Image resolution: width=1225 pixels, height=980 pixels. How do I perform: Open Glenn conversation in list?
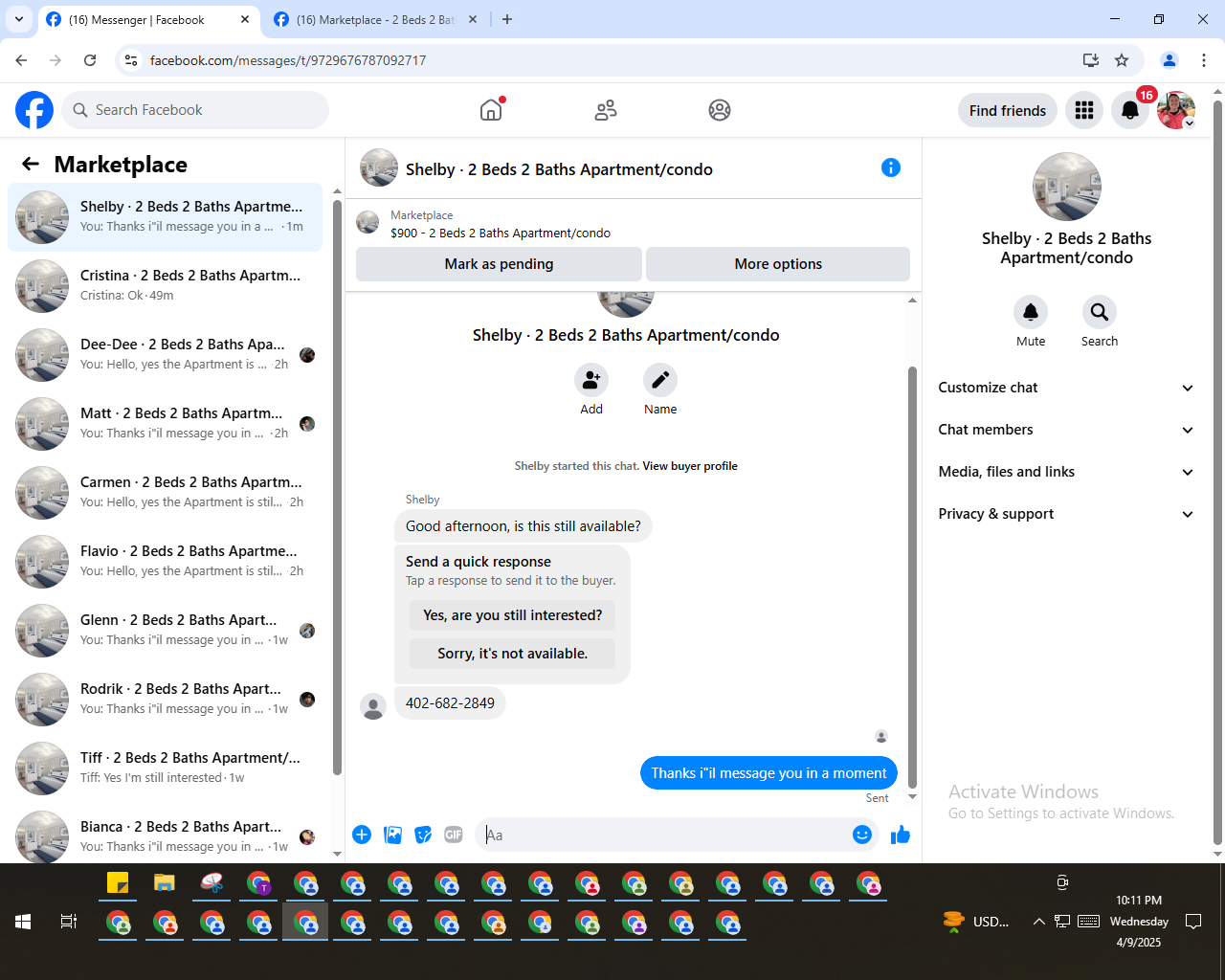pos(166,631)
